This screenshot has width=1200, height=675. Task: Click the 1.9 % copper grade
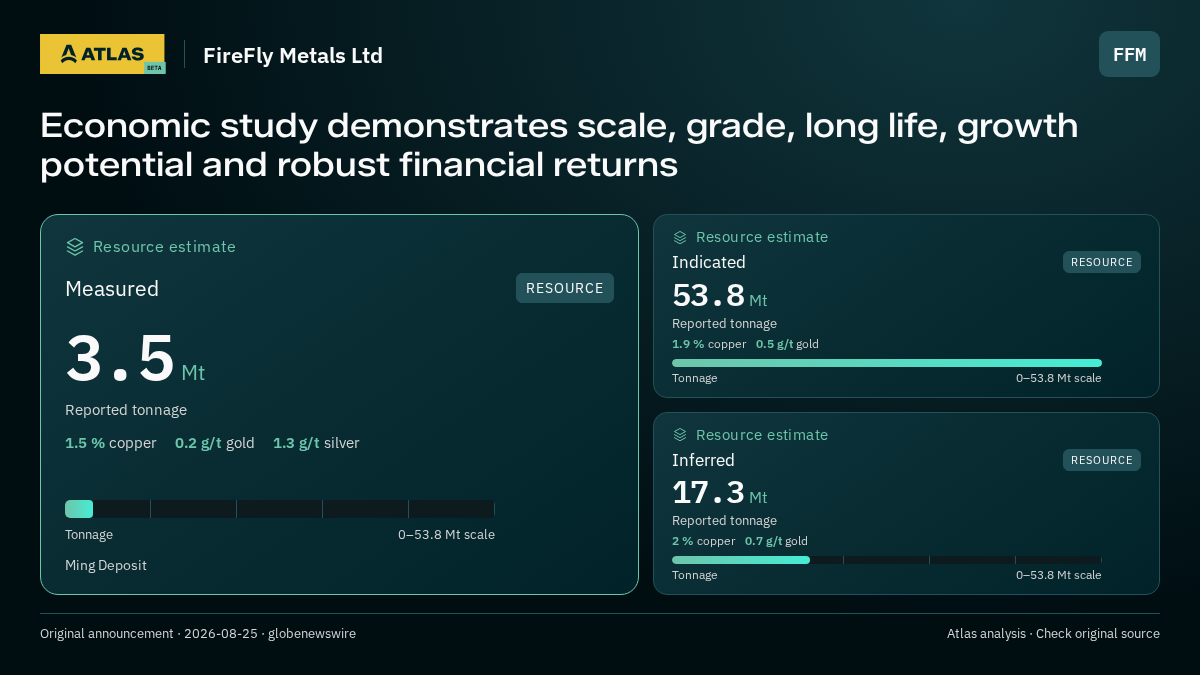coord(709,344)
